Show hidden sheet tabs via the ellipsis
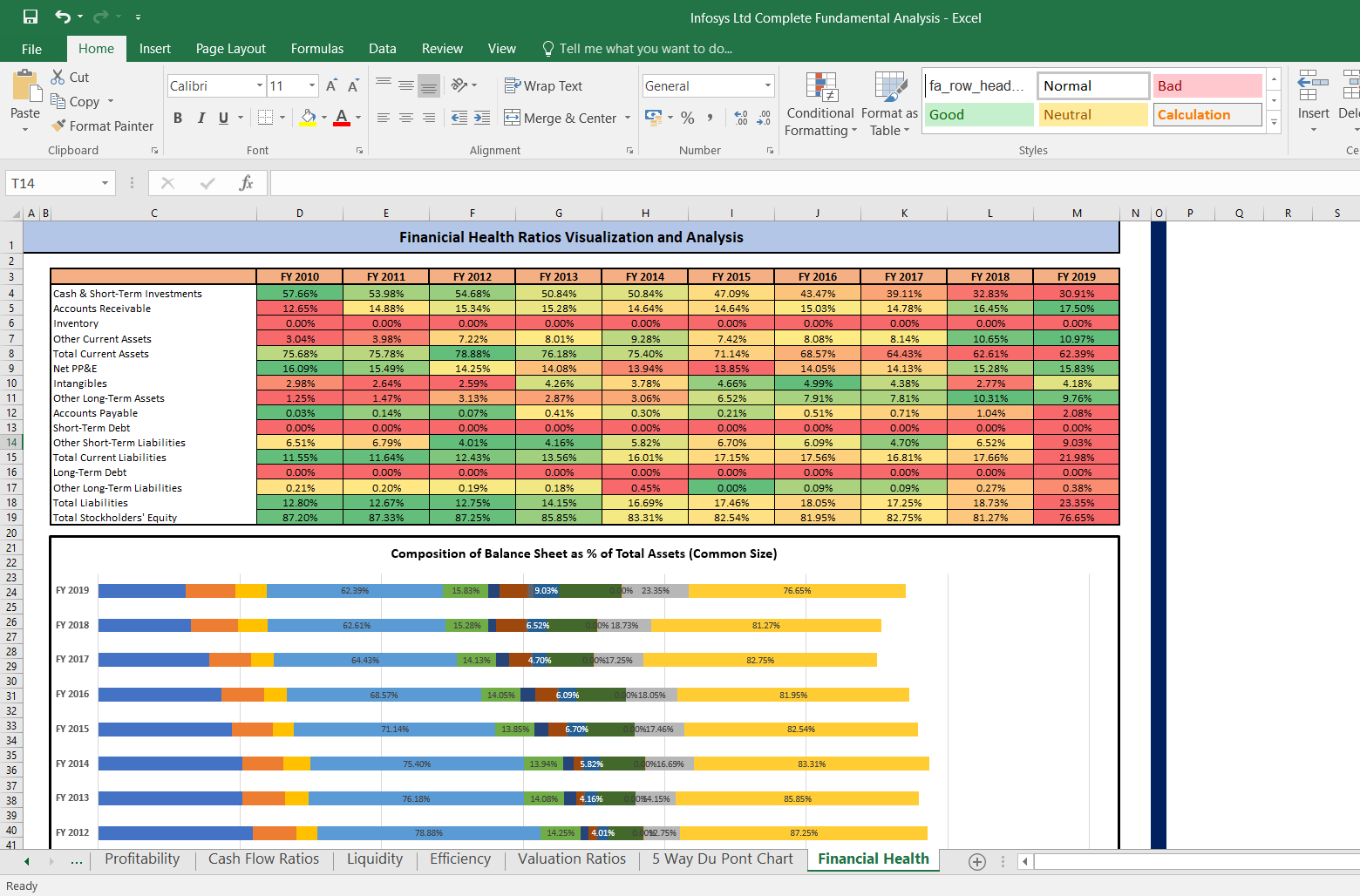 click(x=77, y=861)
